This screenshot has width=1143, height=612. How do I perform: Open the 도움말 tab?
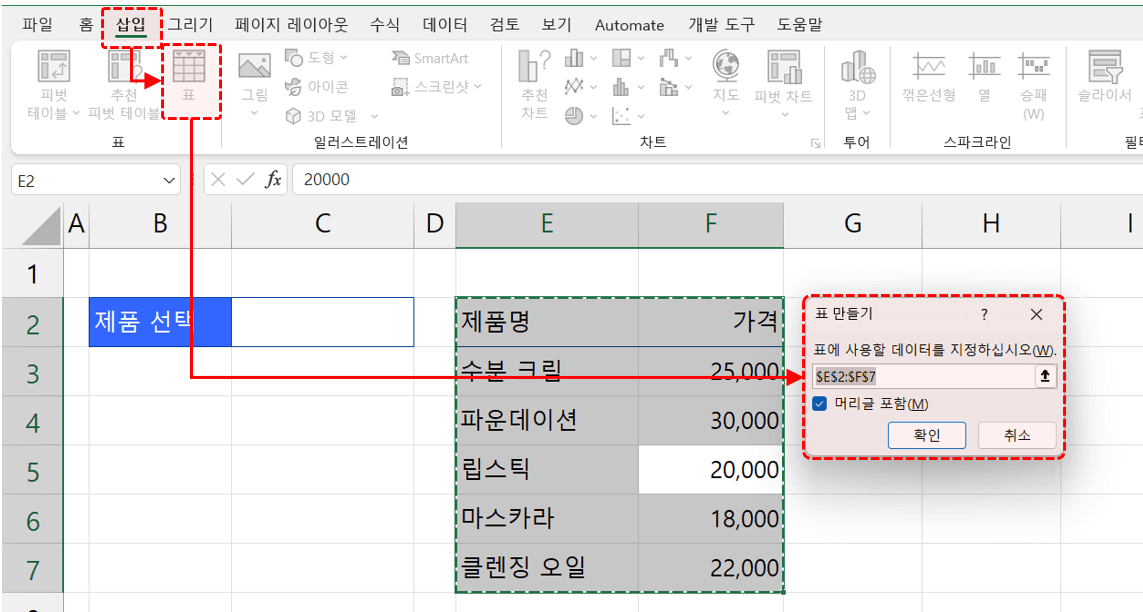799,25
